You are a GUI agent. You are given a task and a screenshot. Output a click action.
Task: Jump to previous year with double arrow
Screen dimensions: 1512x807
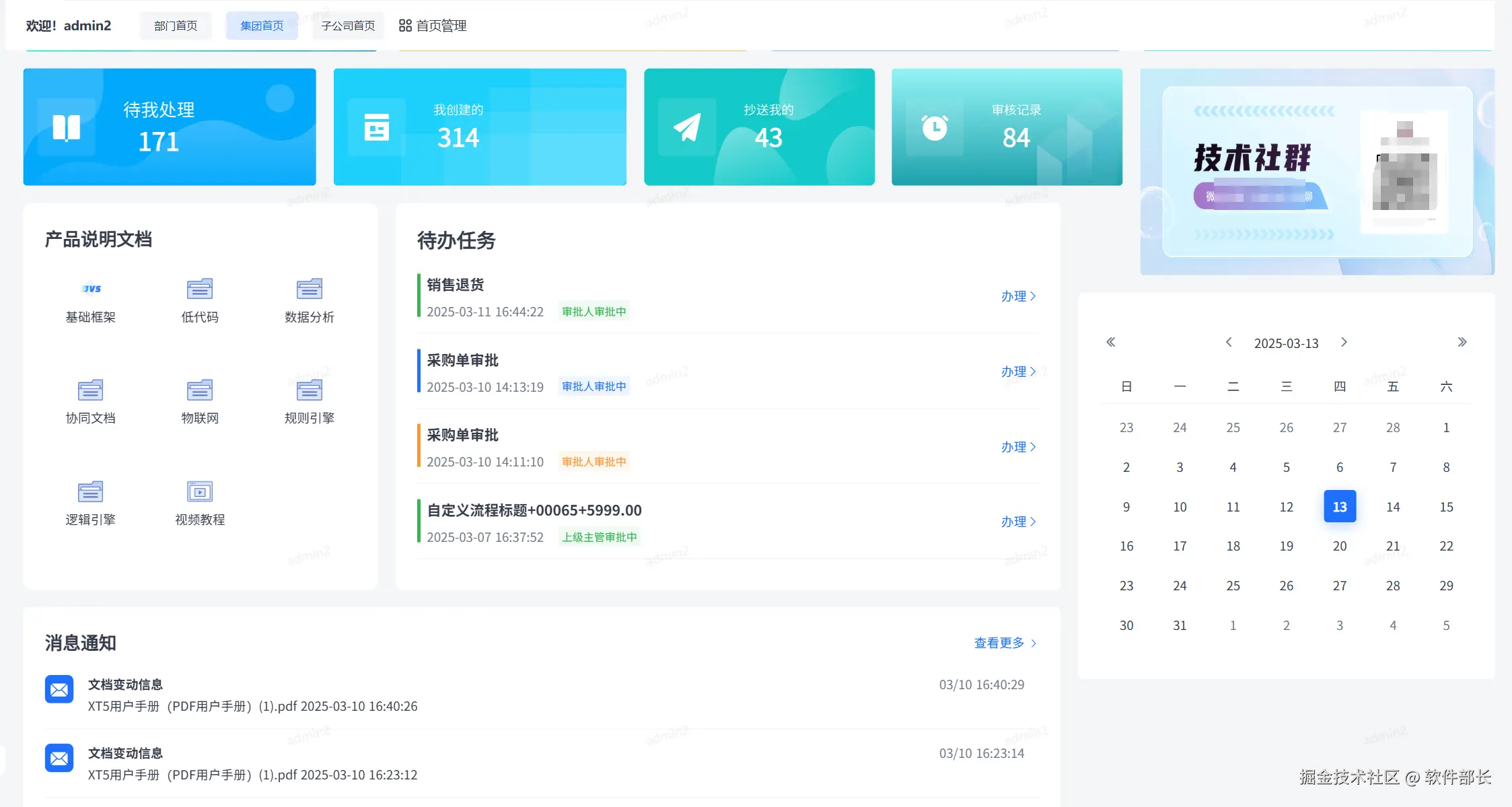coord(1111,342)
